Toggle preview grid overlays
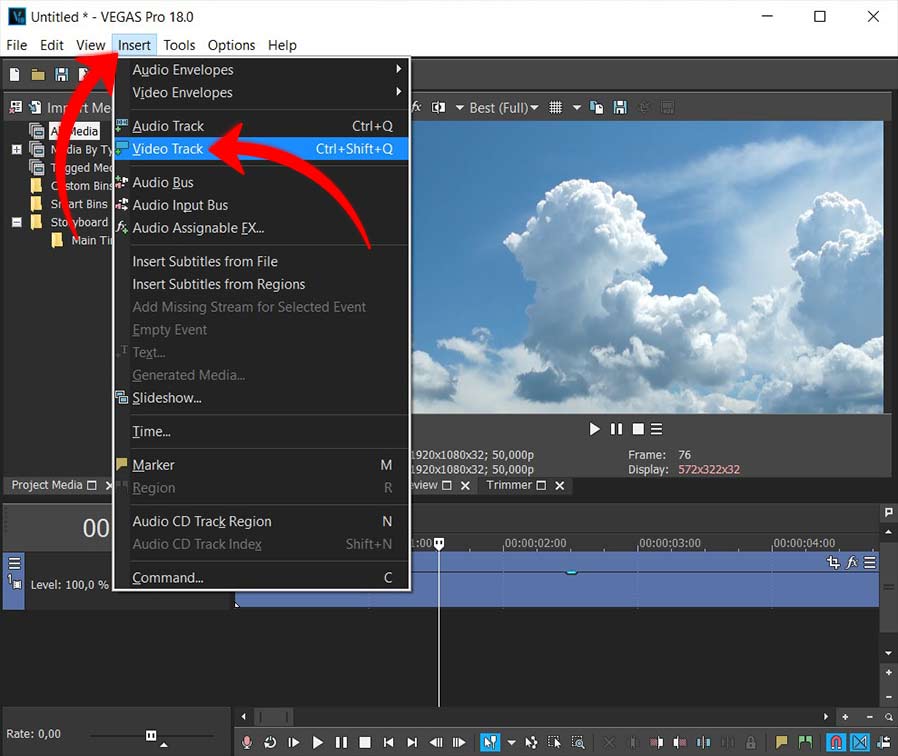The image size is (898, 756). coord(555,107)
